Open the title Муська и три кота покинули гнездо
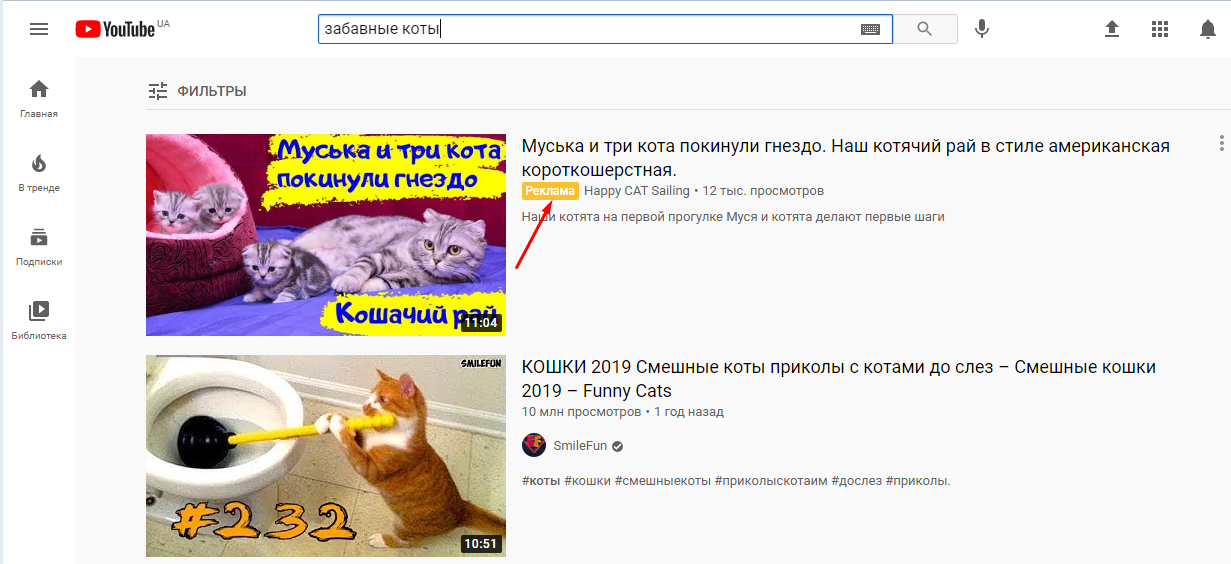Viewport: 1231px width, 564px height. (x=845, y=158)
